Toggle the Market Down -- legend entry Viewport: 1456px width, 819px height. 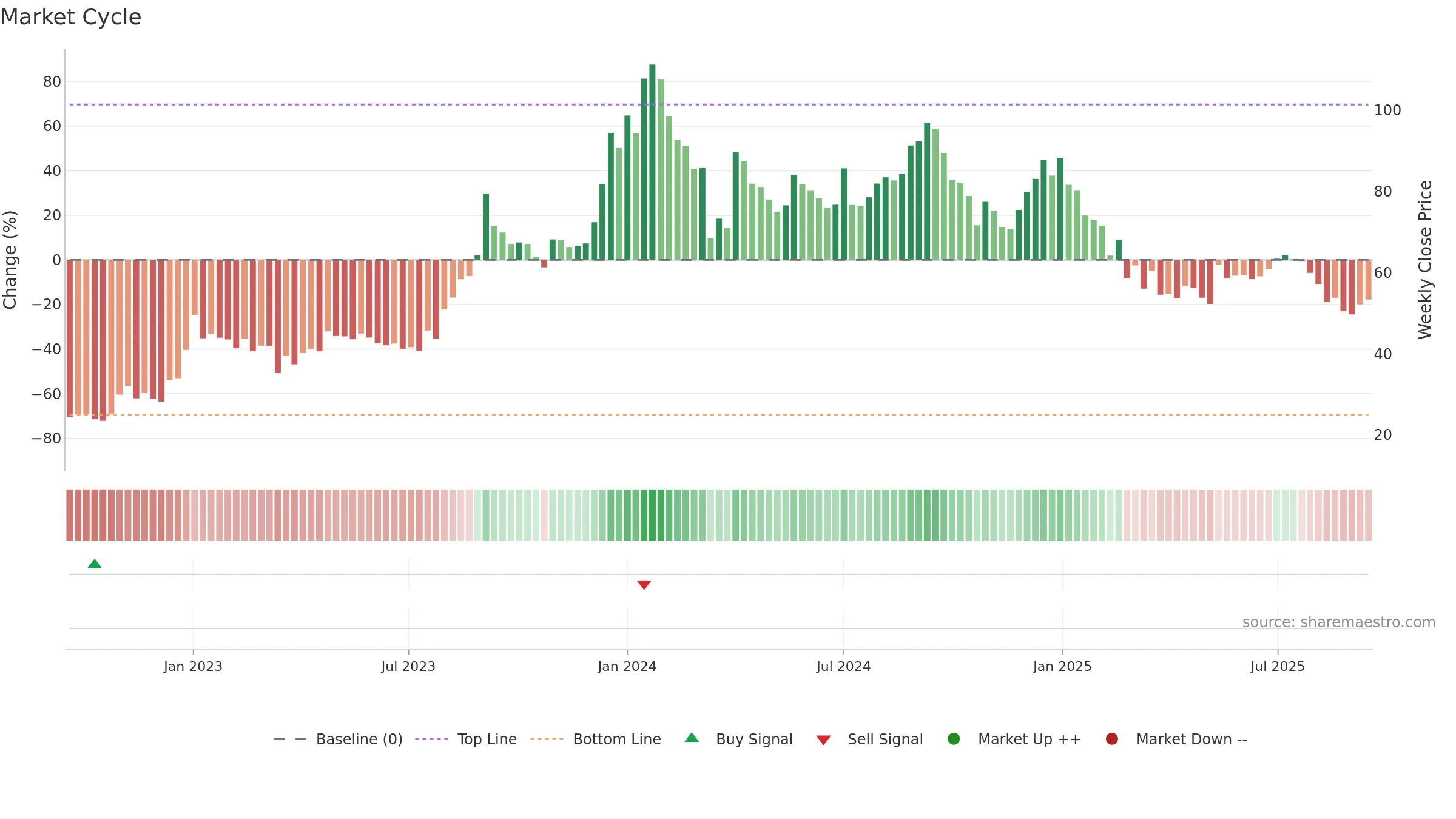point(1176,739)
